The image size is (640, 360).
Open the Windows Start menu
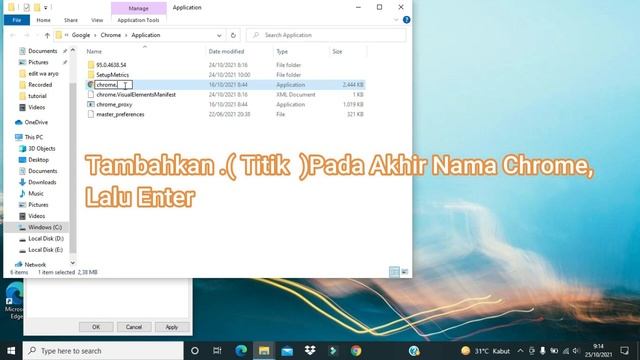click(x=11, y=351)
